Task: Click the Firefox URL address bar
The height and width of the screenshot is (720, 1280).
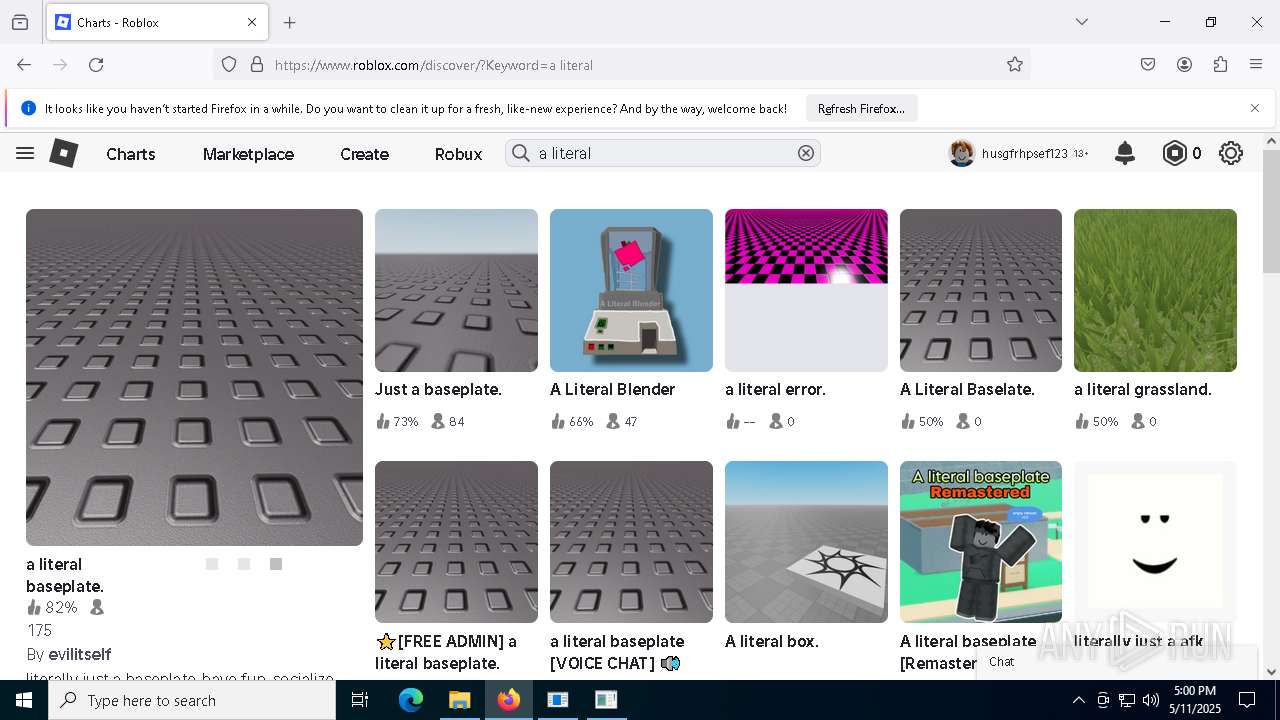Action: coord(620,64)
